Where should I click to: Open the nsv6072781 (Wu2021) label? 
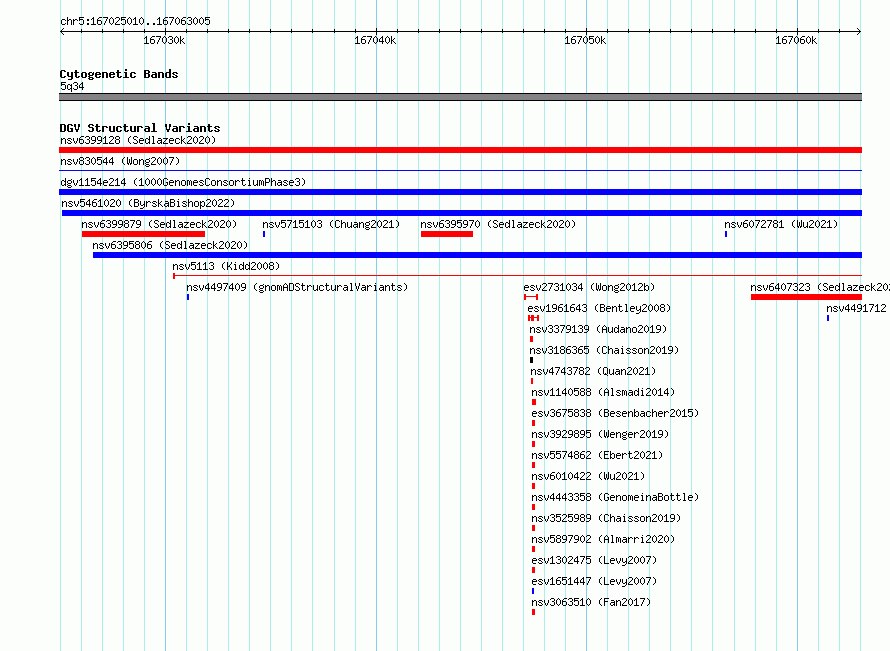[781, 224]
